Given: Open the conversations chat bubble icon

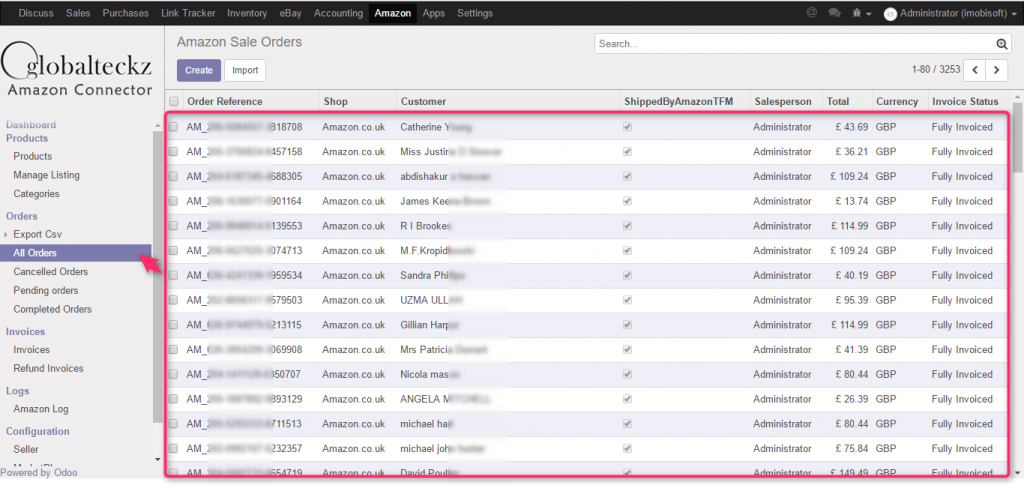Looking at the screenshot, I should click(834, 13).
